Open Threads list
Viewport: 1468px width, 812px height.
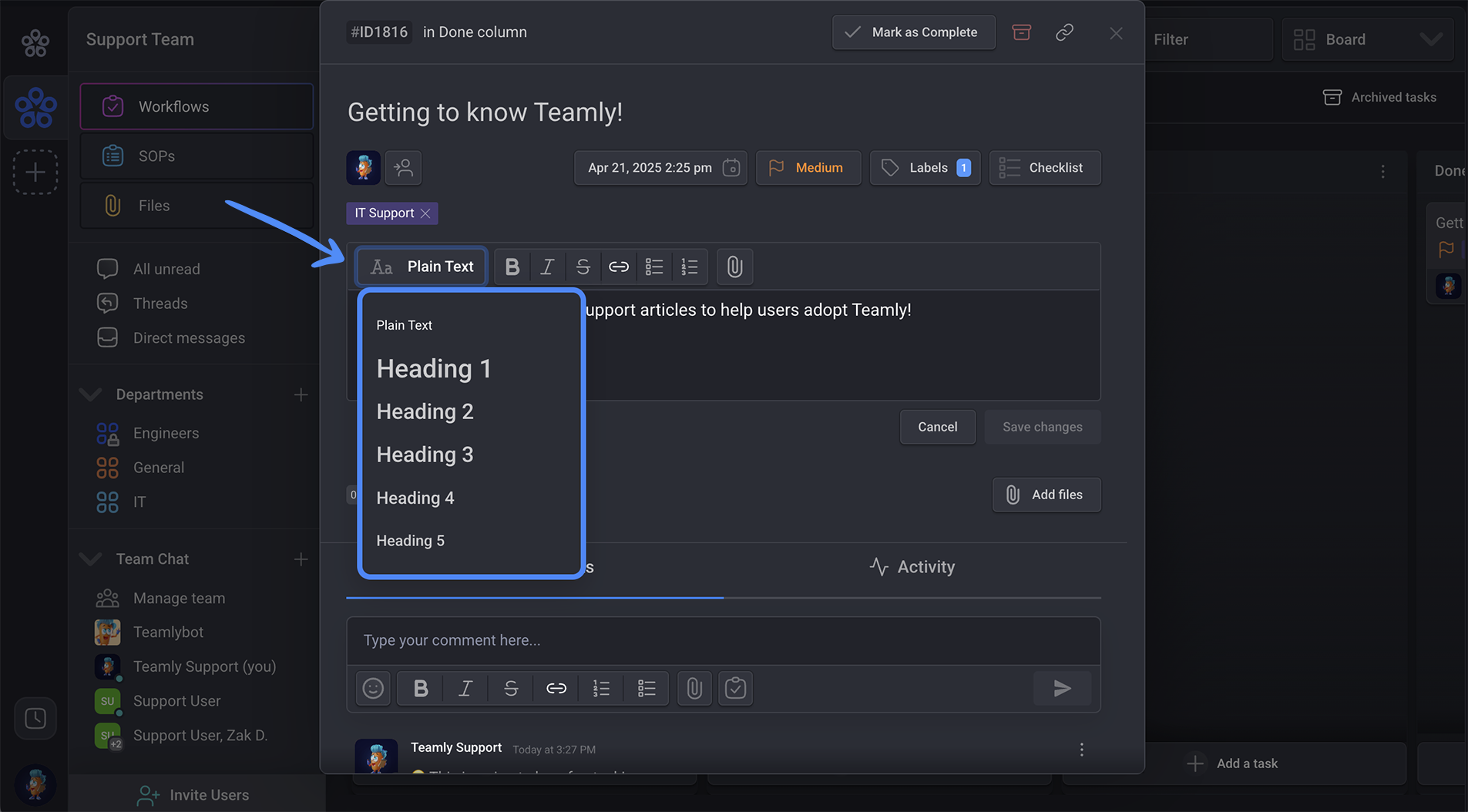160,304
